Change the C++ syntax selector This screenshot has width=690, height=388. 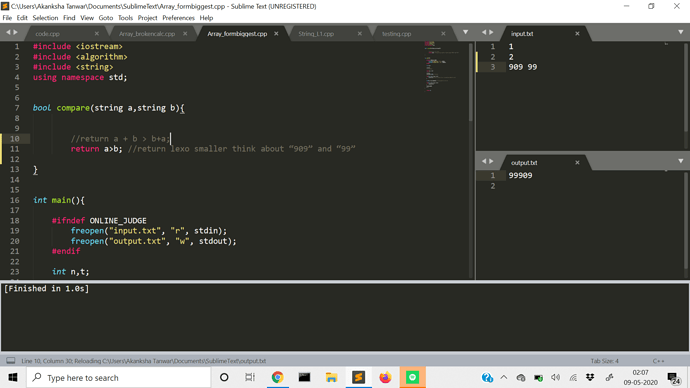click(658, 361)
